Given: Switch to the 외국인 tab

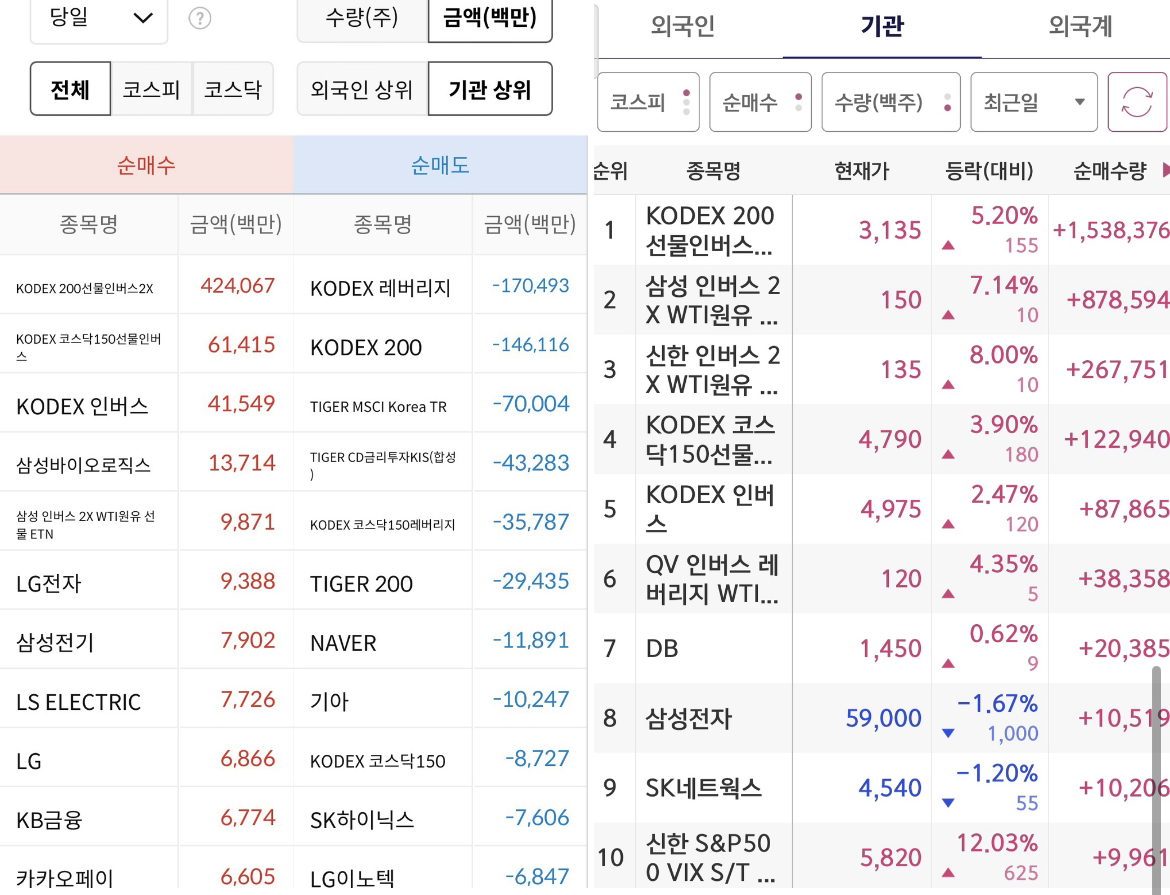Looking at the screenshot, I should [683, 27].
